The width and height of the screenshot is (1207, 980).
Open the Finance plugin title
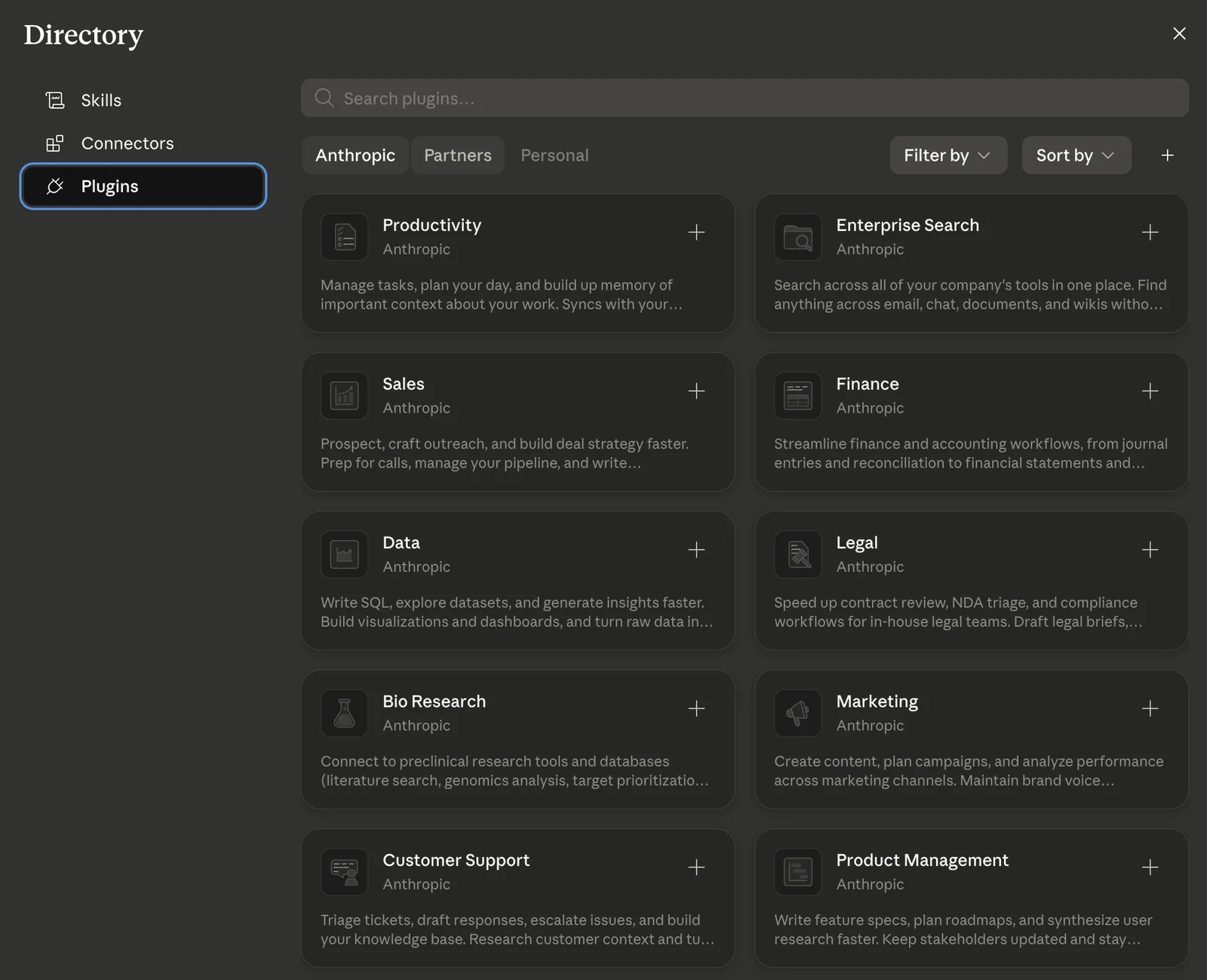[868, 384]
